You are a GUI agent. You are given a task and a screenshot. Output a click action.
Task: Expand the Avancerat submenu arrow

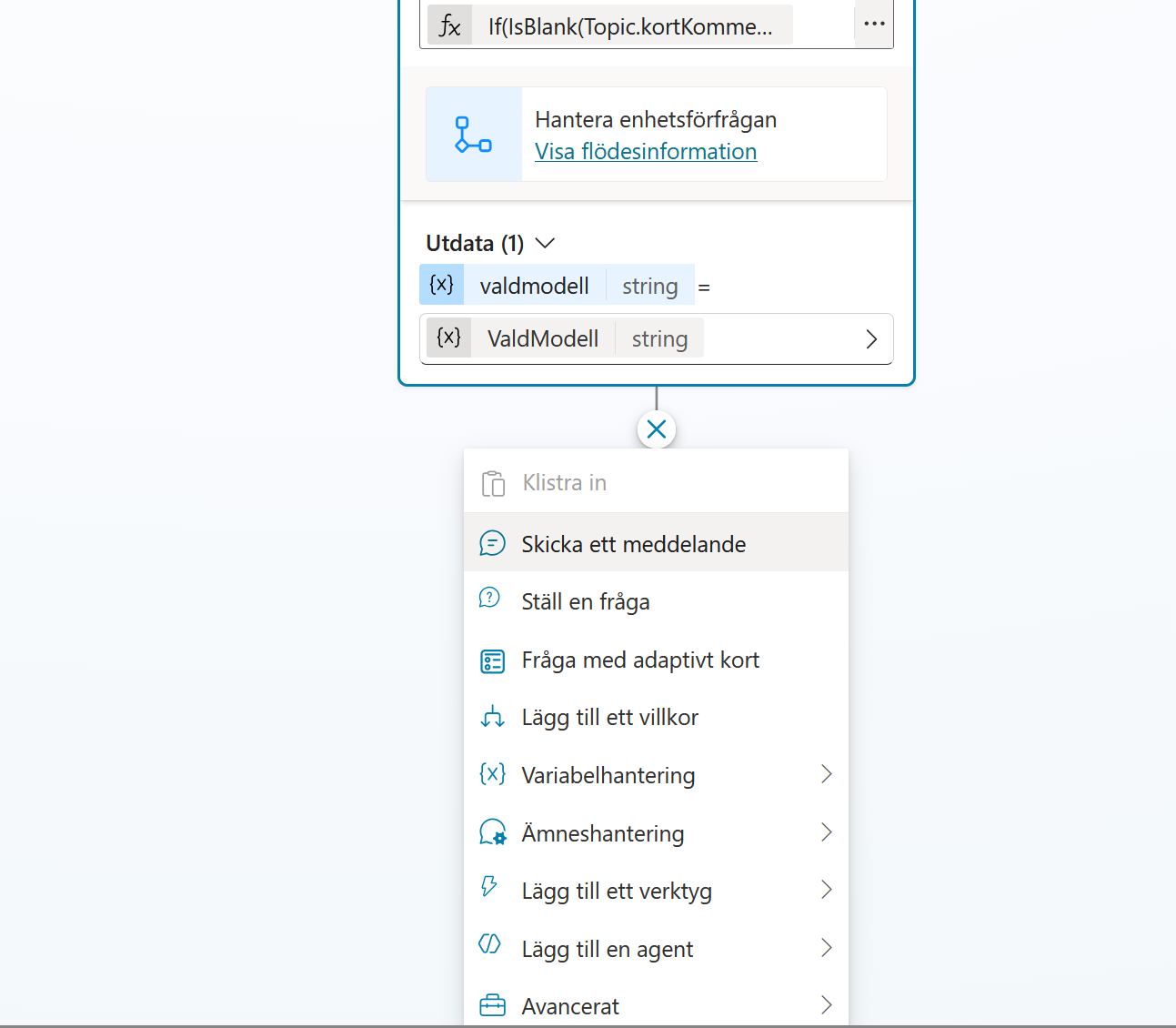(826, 1005)
